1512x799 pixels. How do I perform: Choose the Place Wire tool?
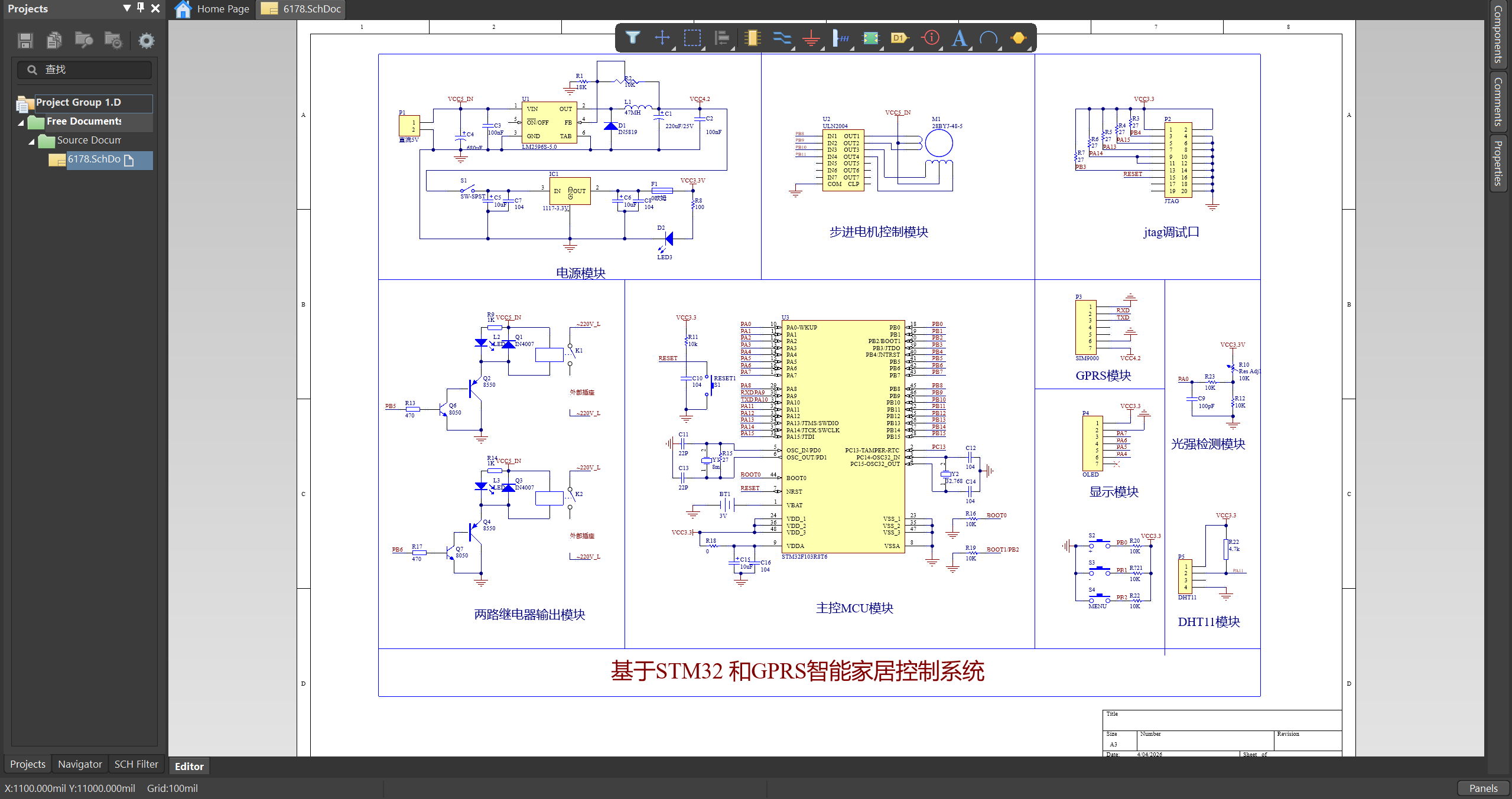(x=781, y=38)
